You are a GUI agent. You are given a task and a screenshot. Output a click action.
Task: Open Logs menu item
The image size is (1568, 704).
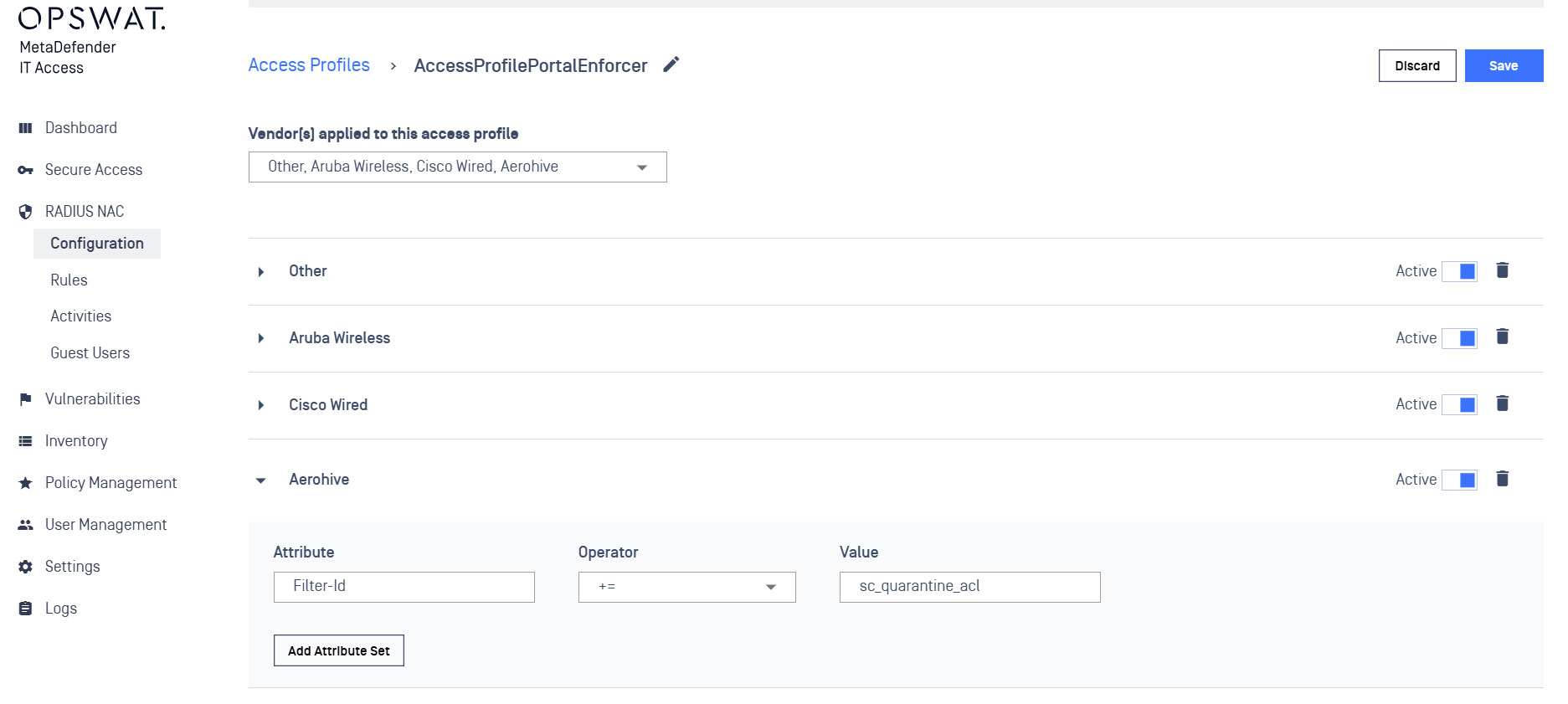[61, 609]
